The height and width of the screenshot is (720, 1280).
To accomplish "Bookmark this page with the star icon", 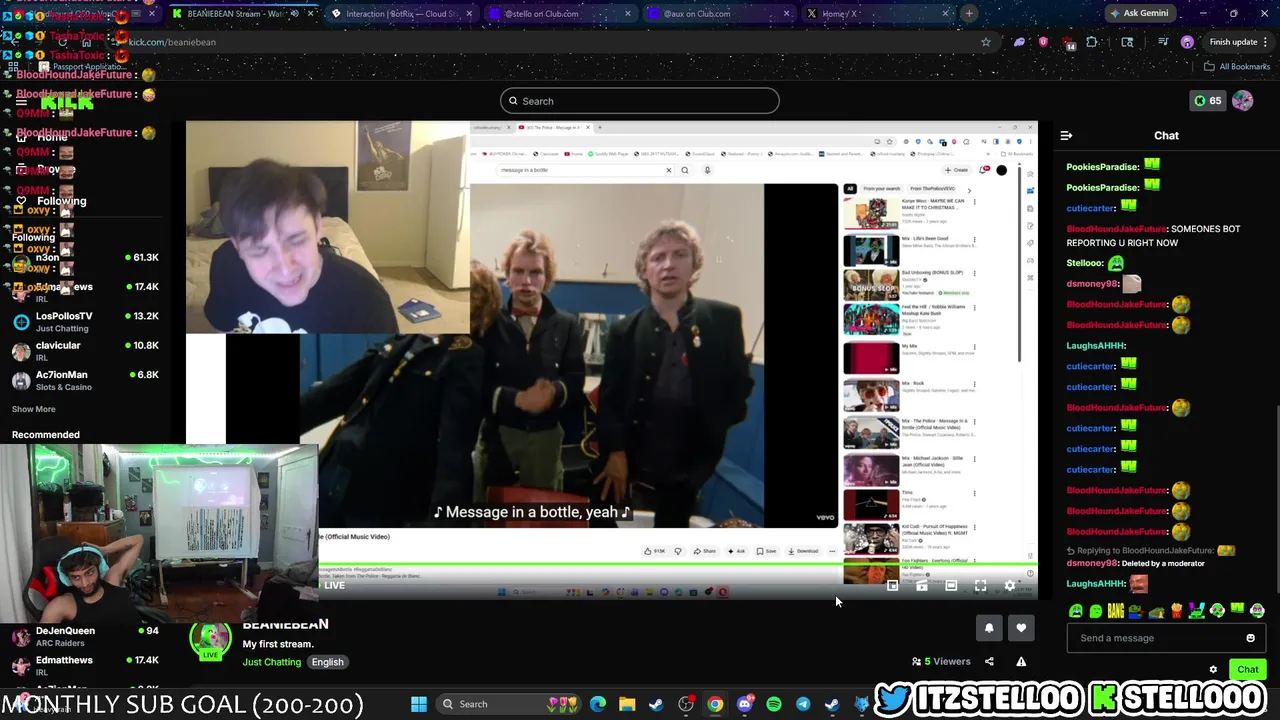I will point(986,42).
